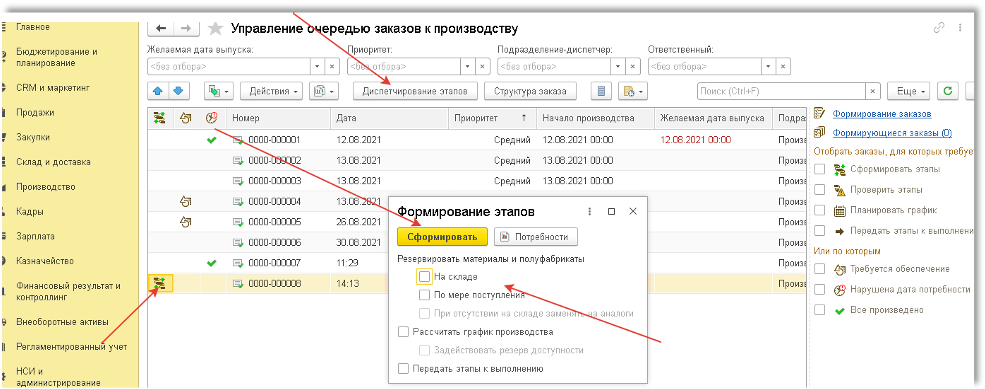The width and height of the screenshot is (985, 389).
Task: Click the stages icon column header
Action: click(x=160, y=117)
